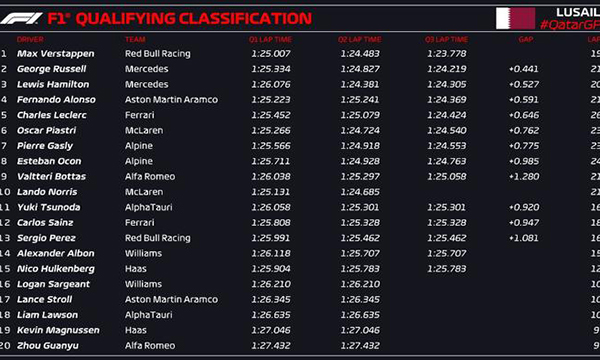This screenshot has height=360, width=600.
Task: Click Verstappen's Q3 time 1:23.778
Action: click(x=447, y=54)
